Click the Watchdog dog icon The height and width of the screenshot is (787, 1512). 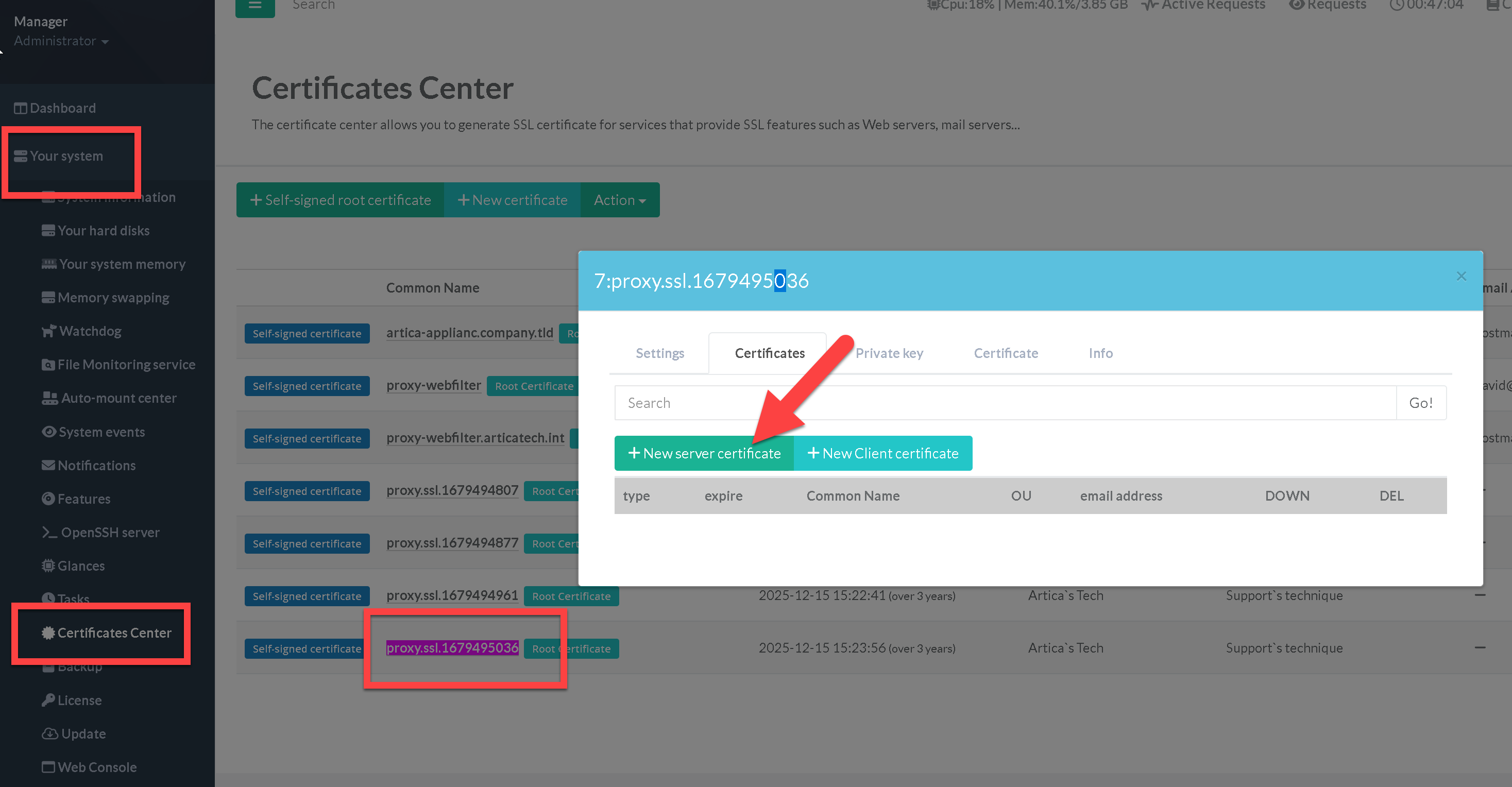click(49, 331)
